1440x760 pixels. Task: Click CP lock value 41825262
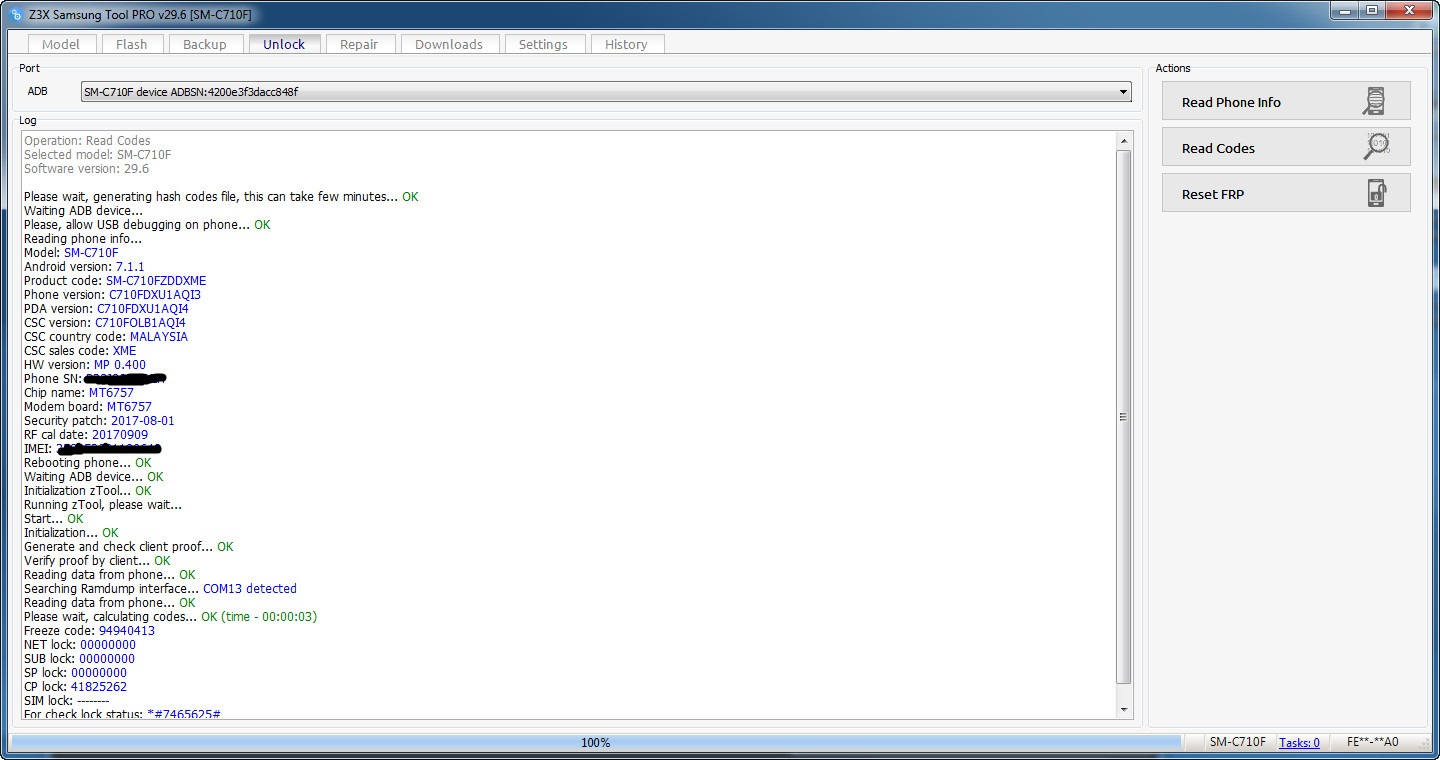[99, 687]
